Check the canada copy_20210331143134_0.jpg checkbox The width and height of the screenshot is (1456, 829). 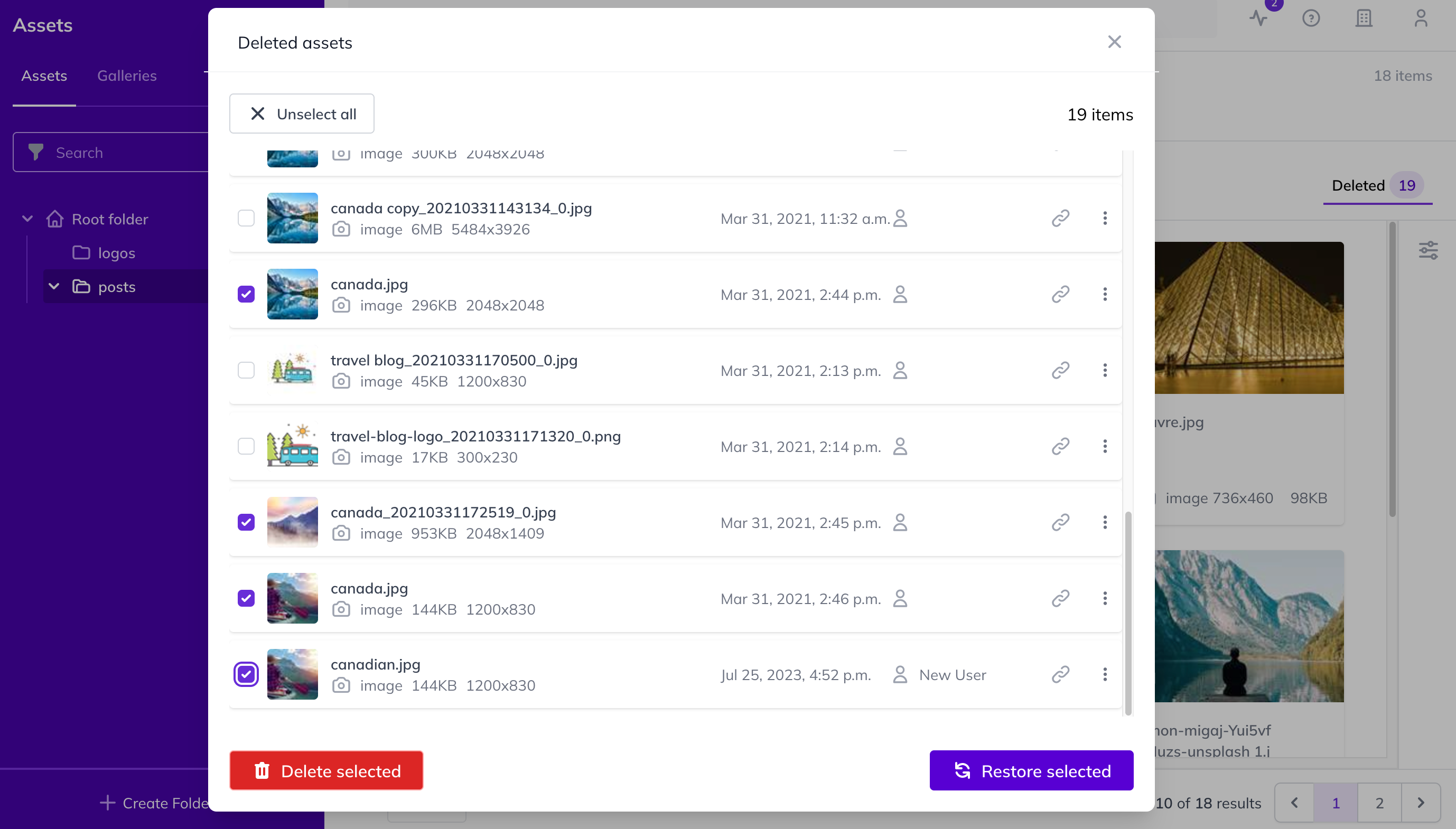tap(246, 218)
